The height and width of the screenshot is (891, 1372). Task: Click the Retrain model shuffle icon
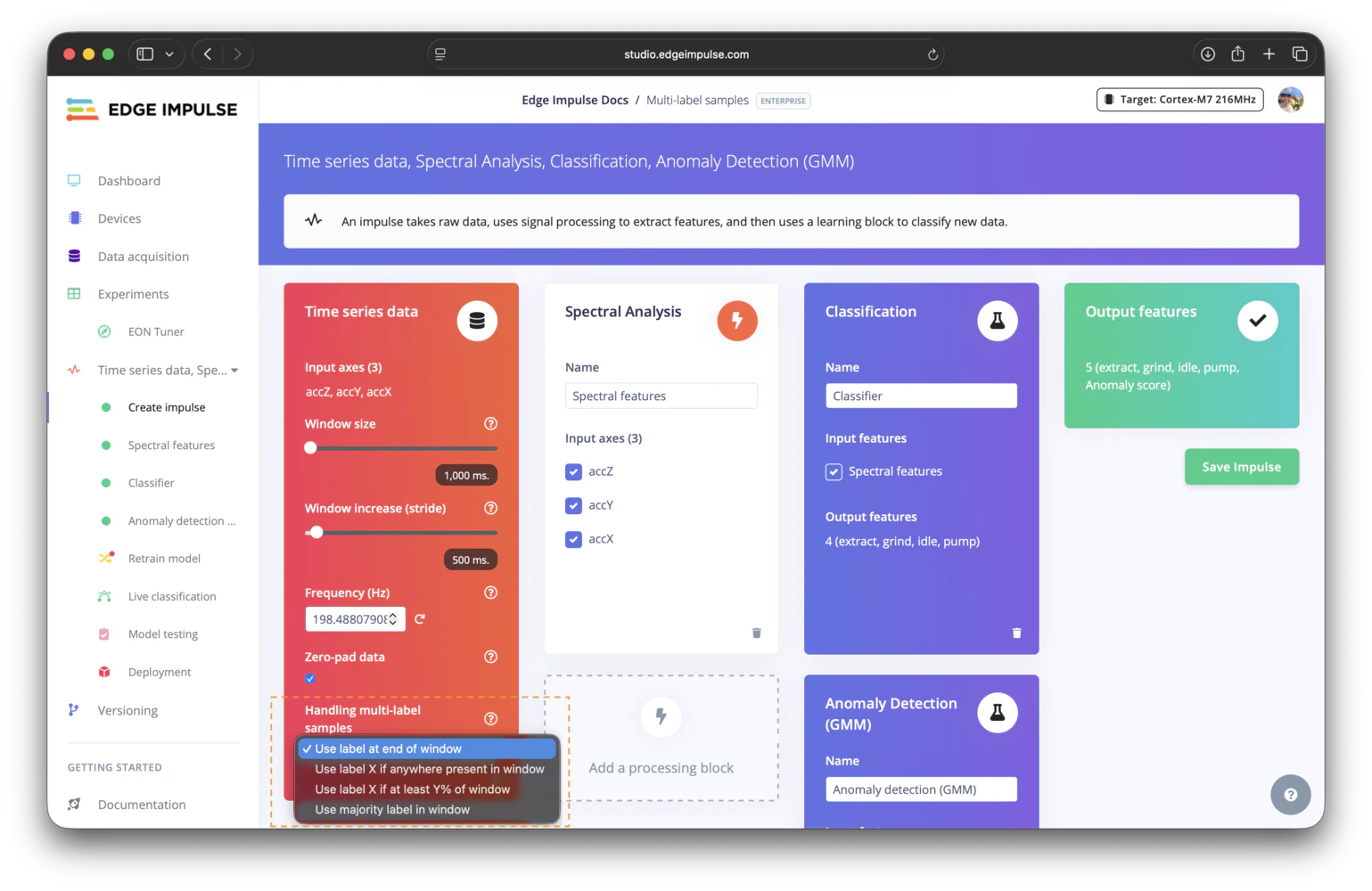(x=106, y=558)
